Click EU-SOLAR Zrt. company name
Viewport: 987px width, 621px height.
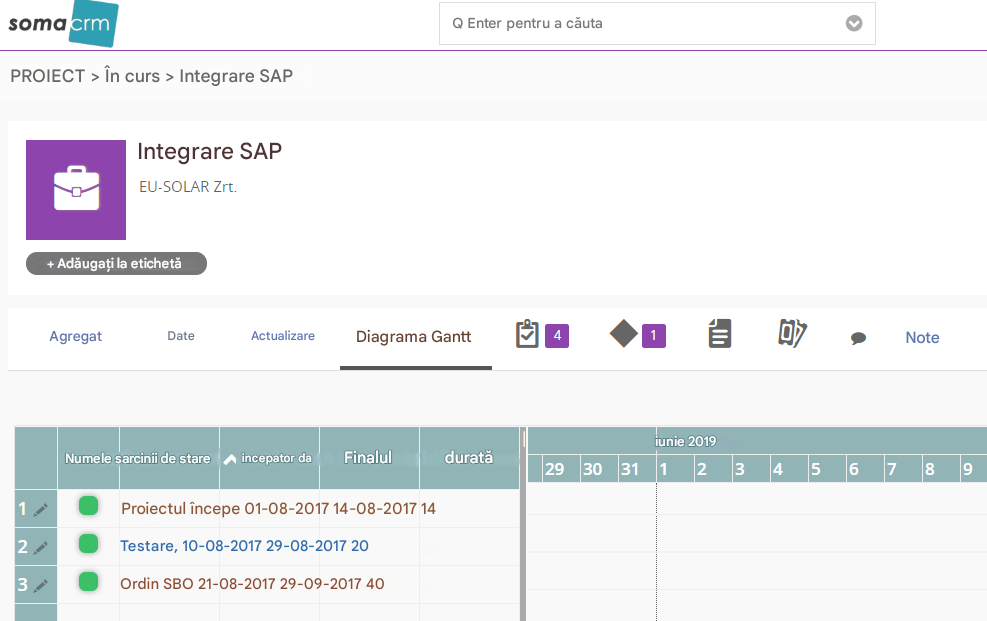tap(188, 187)
